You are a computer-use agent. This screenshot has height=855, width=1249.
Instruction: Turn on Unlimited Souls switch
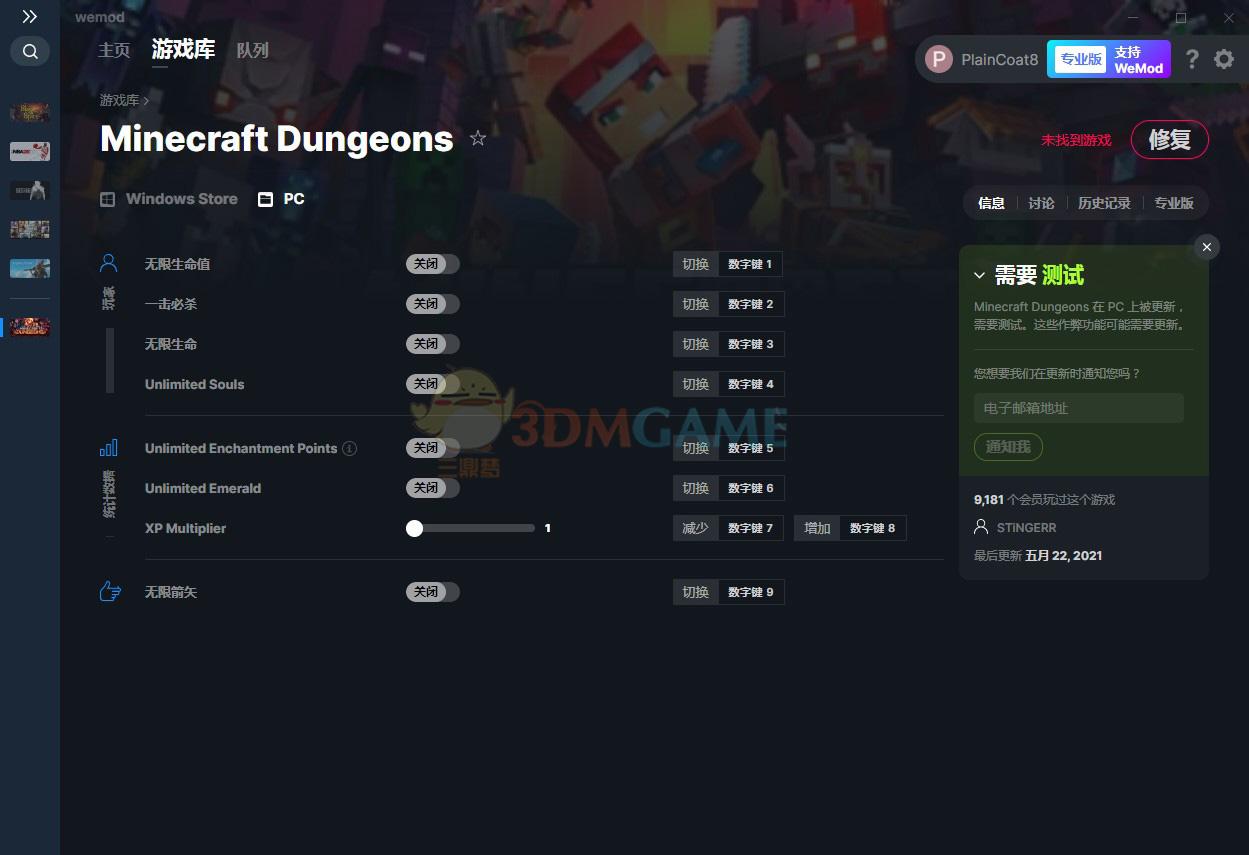[x=432, y=384]
